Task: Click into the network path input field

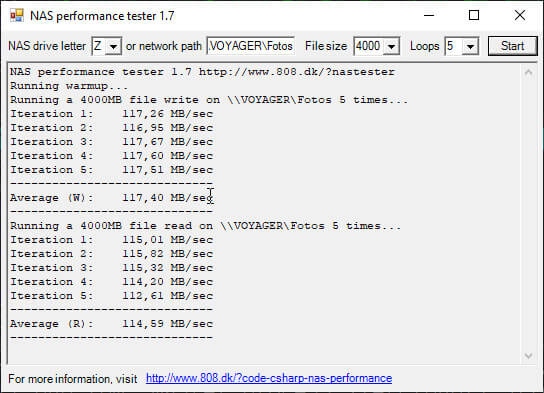Action: [250, 46]
